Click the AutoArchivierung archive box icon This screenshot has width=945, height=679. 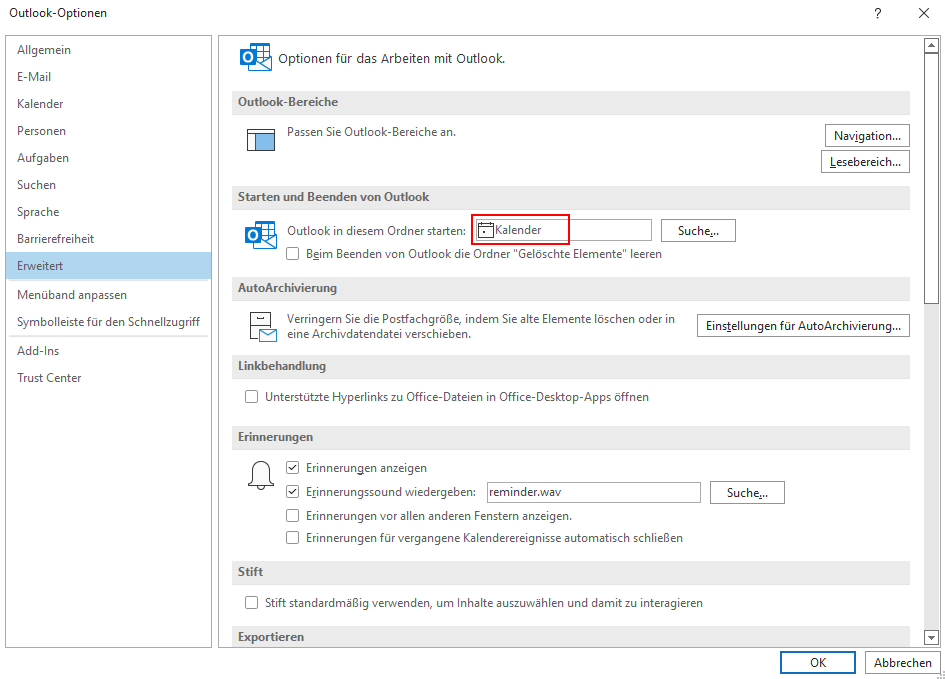click(x=263, y=327)
